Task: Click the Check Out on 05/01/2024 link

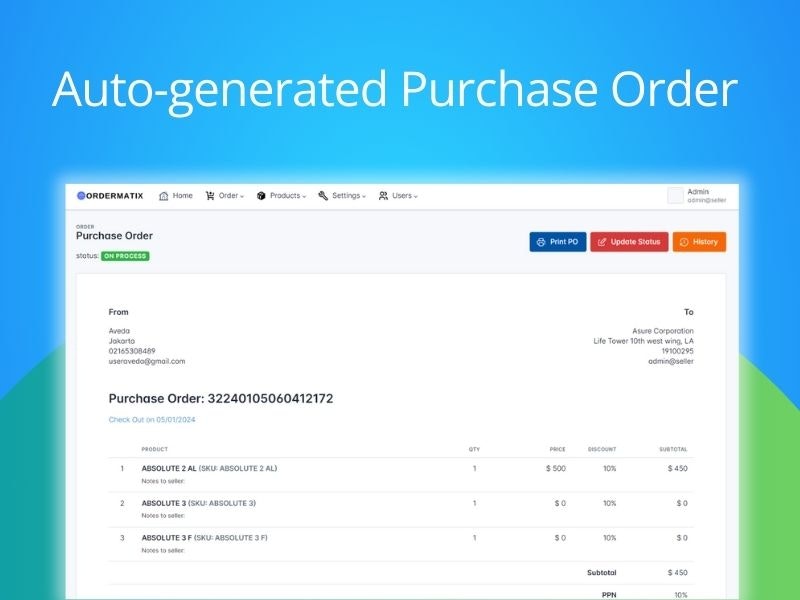Action: (x=152, y=419)
